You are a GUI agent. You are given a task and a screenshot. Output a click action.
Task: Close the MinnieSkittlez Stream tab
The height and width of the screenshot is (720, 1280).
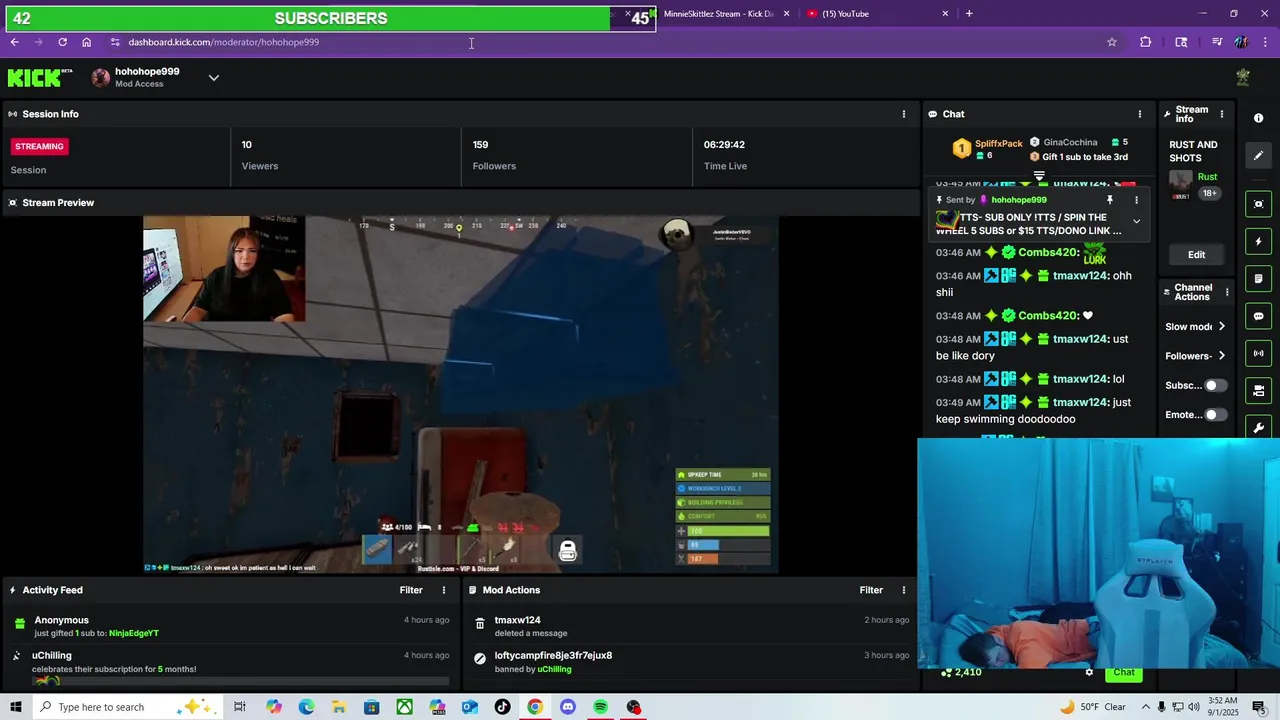(787, 14)
